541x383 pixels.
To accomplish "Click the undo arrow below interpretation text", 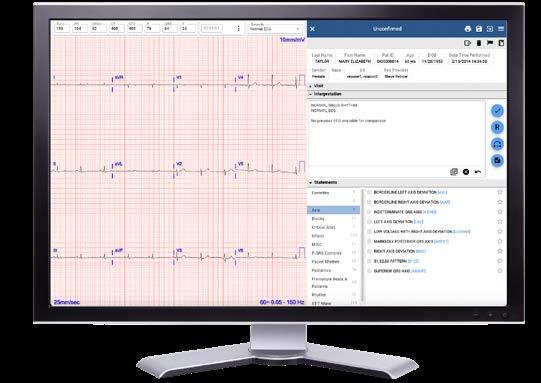I will tap(478, 172).
